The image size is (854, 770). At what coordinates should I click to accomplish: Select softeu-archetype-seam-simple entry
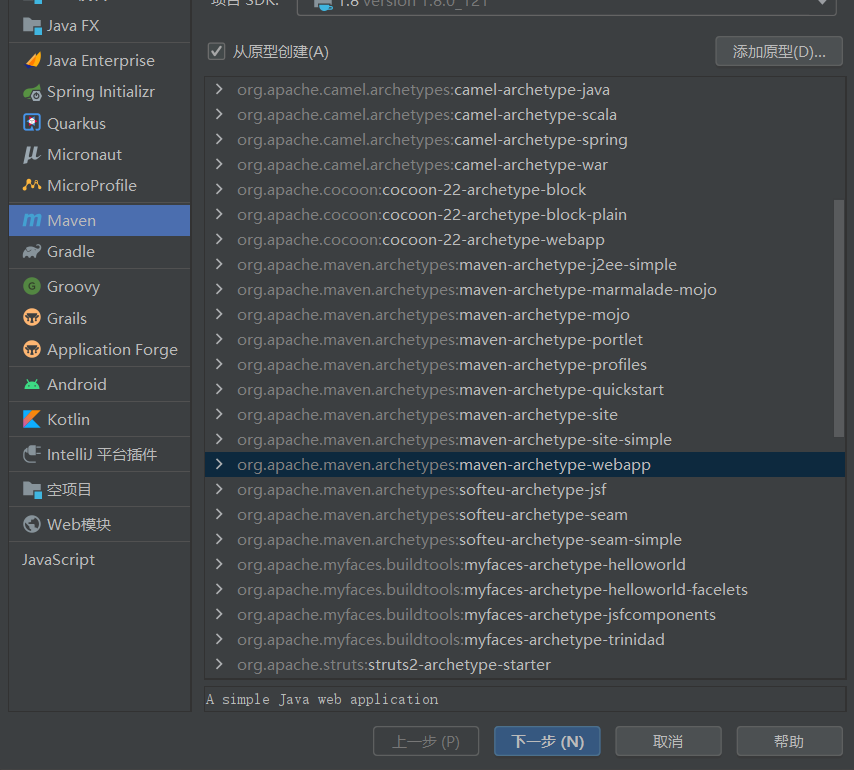tap(524, 540)
